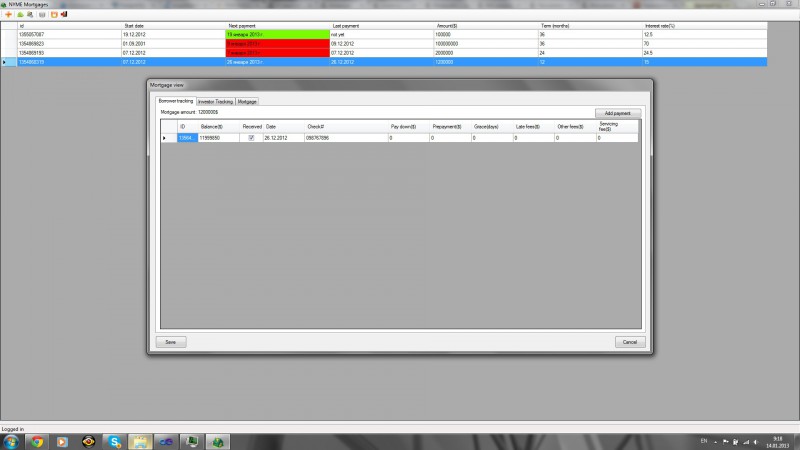Click the Prepayment($) column header
This screenshot has height=450, width=800.
[450, 127]
